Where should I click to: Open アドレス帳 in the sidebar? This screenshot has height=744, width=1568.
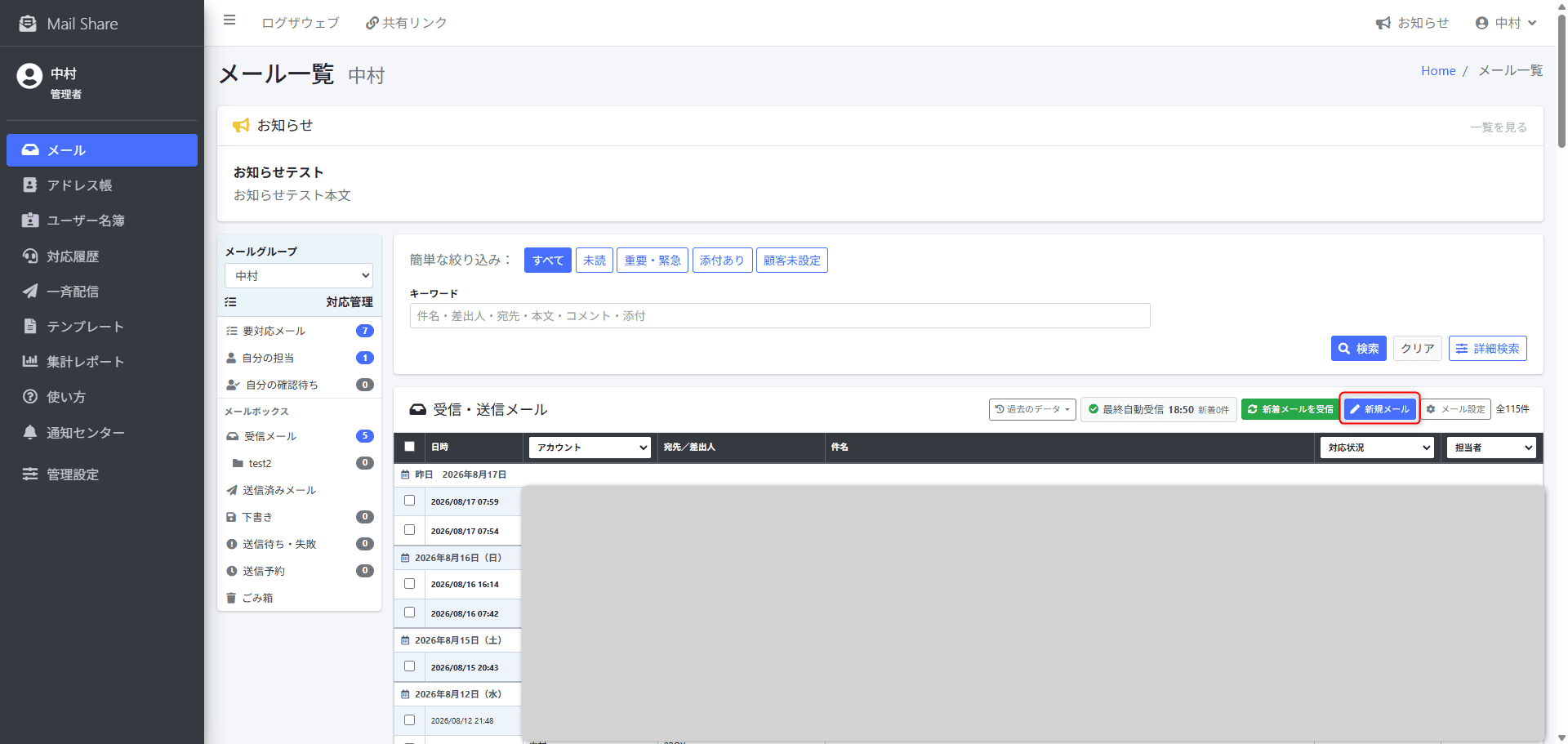[x=102, y=185]
